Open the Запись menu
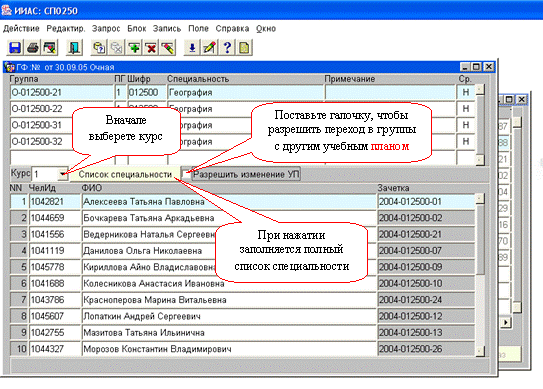The image size is (543, 389). point(167,28)
